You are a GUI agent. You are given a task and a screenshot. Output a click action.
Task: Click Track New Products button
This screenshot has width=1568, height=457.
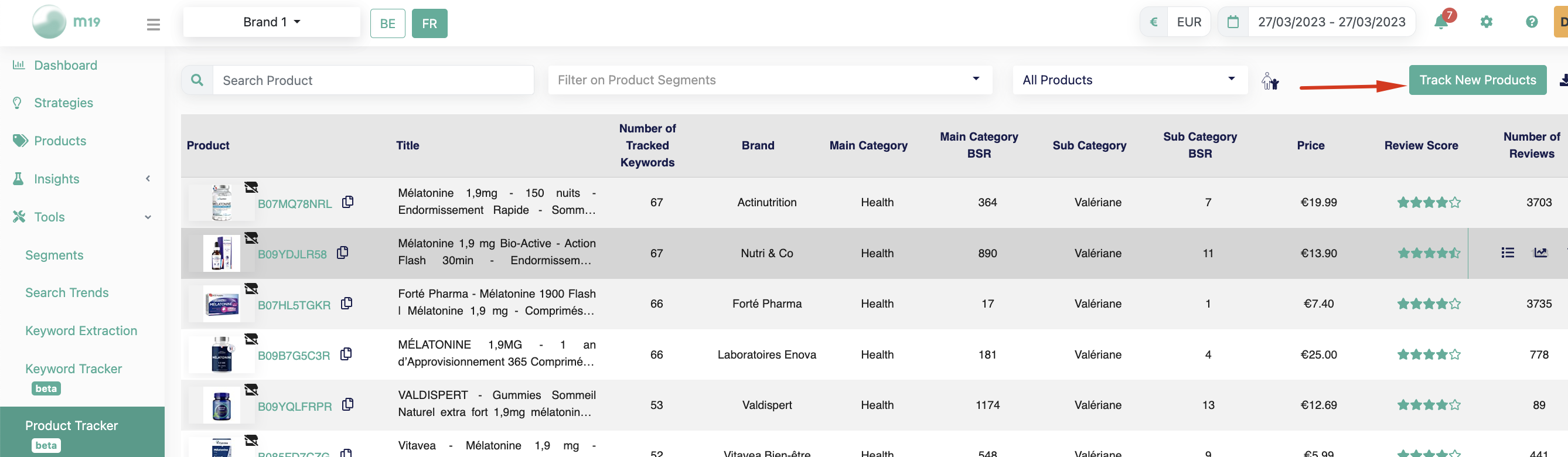[x=1477, y=80]
